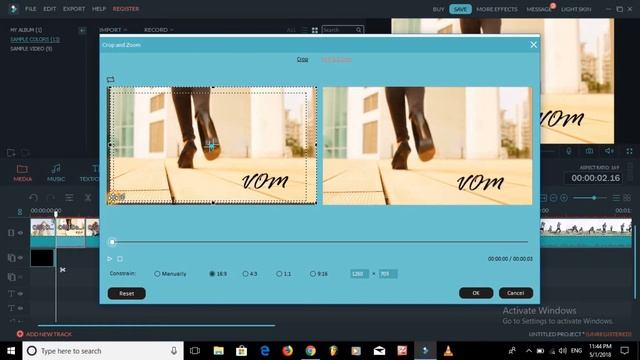This screenshot has height=360, width=640.
Task: Switch to the Crop tab
Action: [x=302, y=59]
